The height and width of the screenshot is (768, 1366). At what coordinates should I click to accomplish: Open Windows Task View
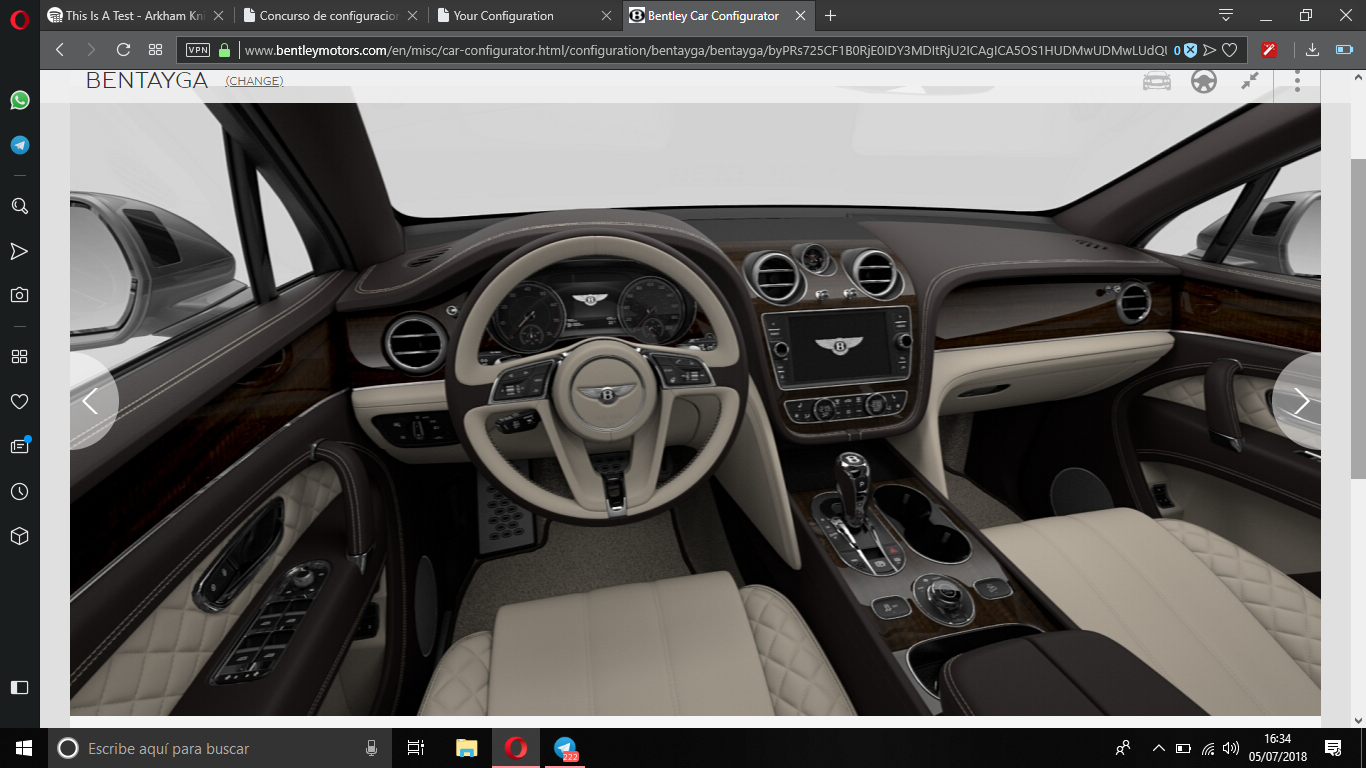[x=416, y=748]
